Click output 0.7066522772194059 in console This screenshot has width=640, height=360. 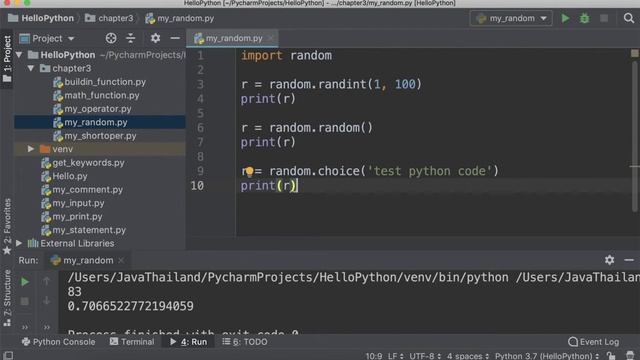(131, 306)
